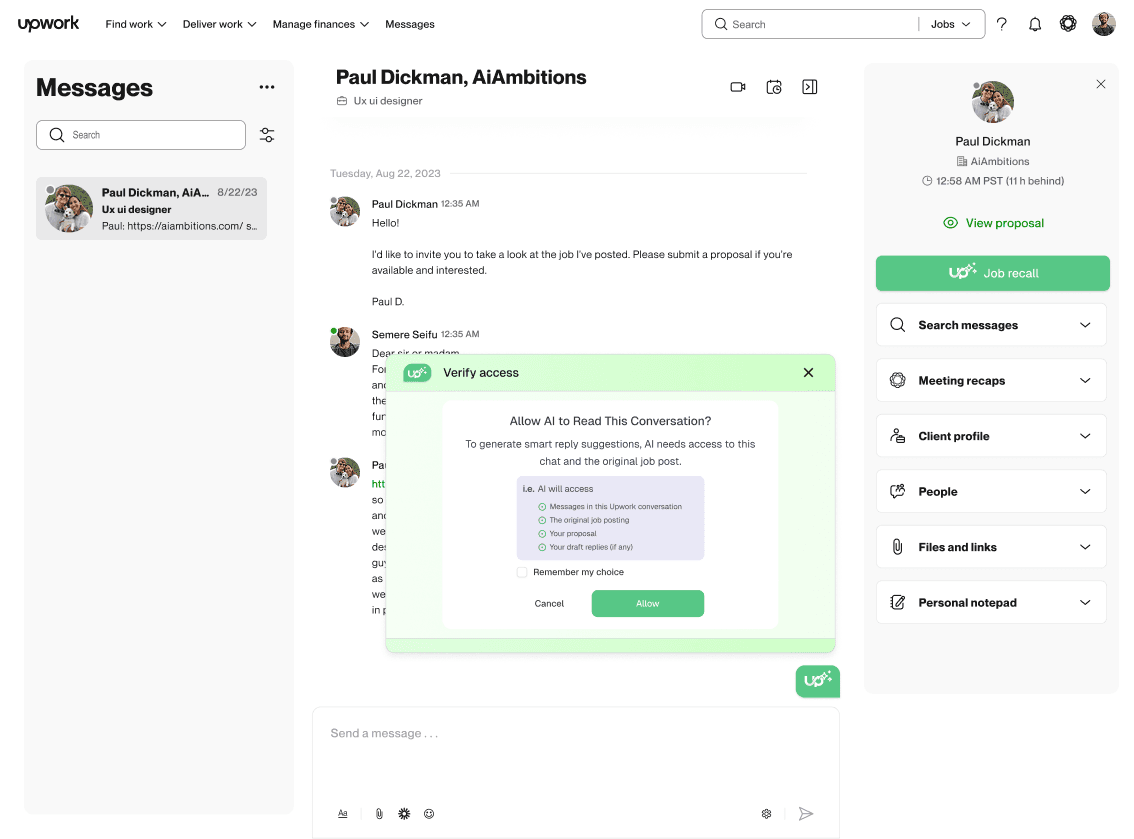Viewport: 1134px width, 839px height.
Task: Click the Ux ui designer job title link
Action: point(388,101)
